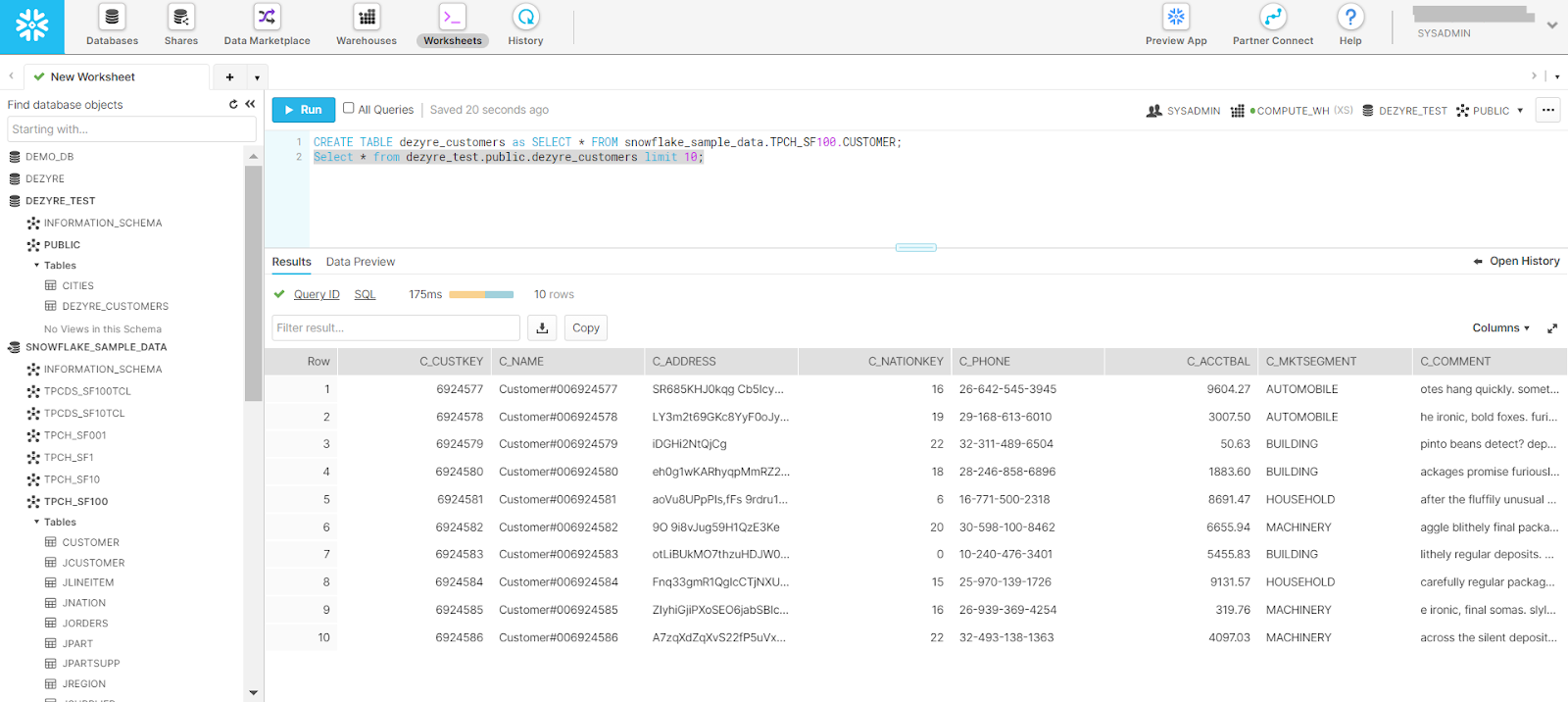Click the download results icon
1568x702 pixels.
[542, 327]
